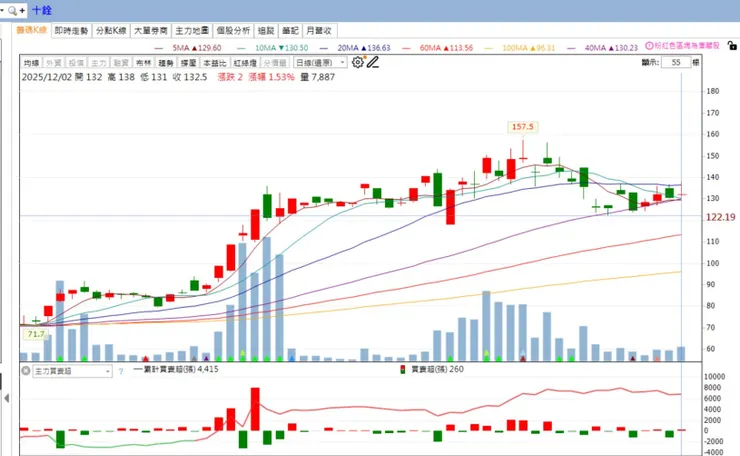Toggle the 分價量 overlay button
Image resolution: width=740 pixels, height=456 pixels.
(275, 63)
